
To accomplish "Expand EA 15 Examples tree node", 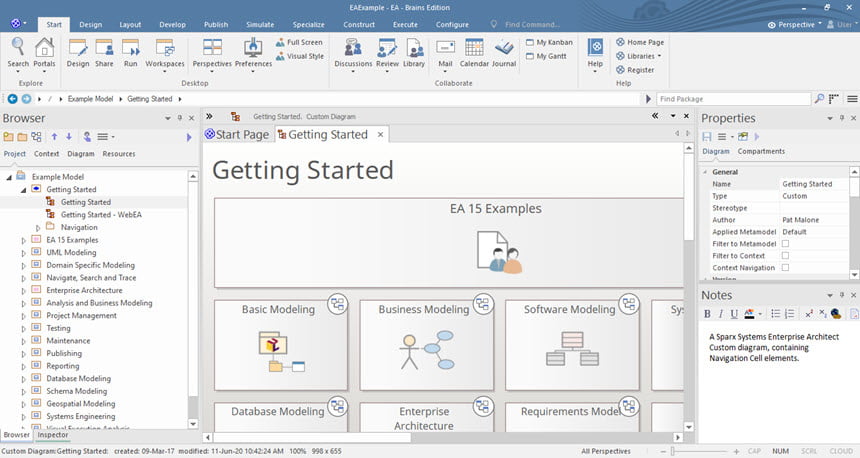I will pos(24,240).
